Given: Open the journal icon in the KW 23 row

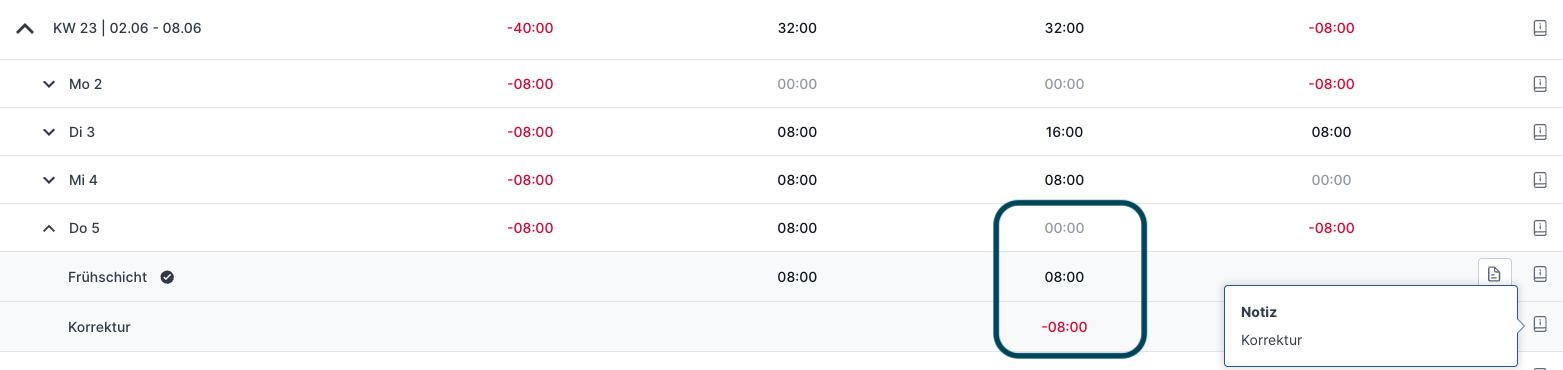Looking at the screenshot, I should click(x=1540, y=28).
